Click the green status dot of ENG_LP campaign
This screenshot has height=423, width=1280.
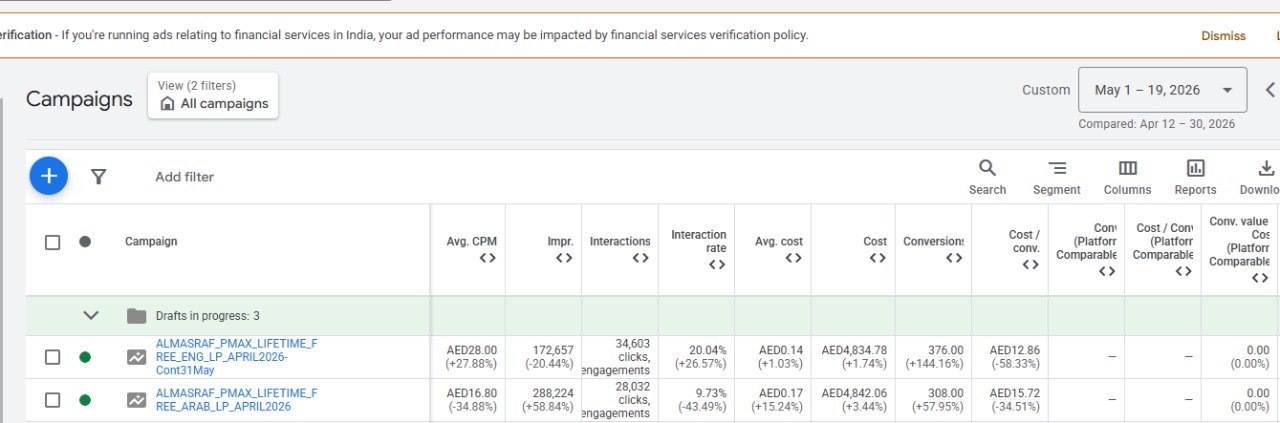[x=85, y=357]
